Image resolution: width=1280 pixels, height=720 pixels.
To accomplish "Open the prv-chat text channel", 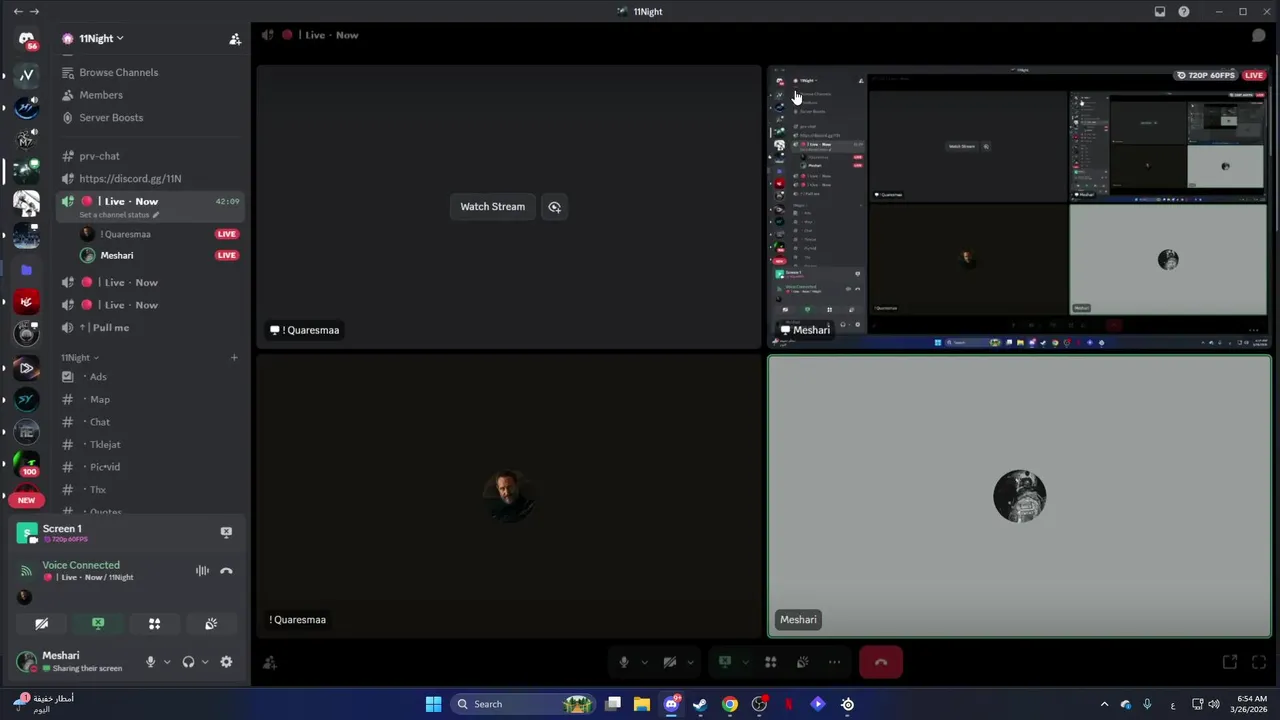I will point(99,156).
